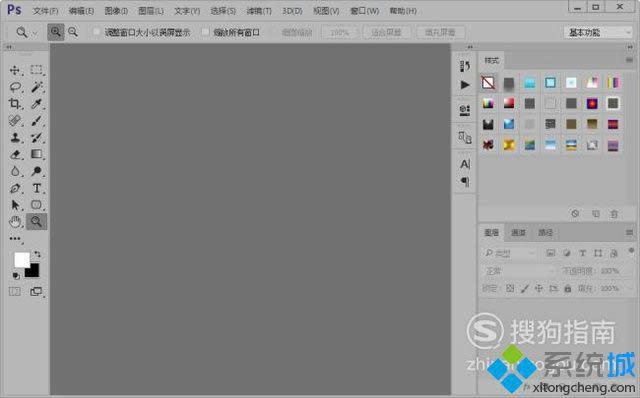Select the Eyedropper tool
This screenshot has height=398, width=640.
[37, 104]
